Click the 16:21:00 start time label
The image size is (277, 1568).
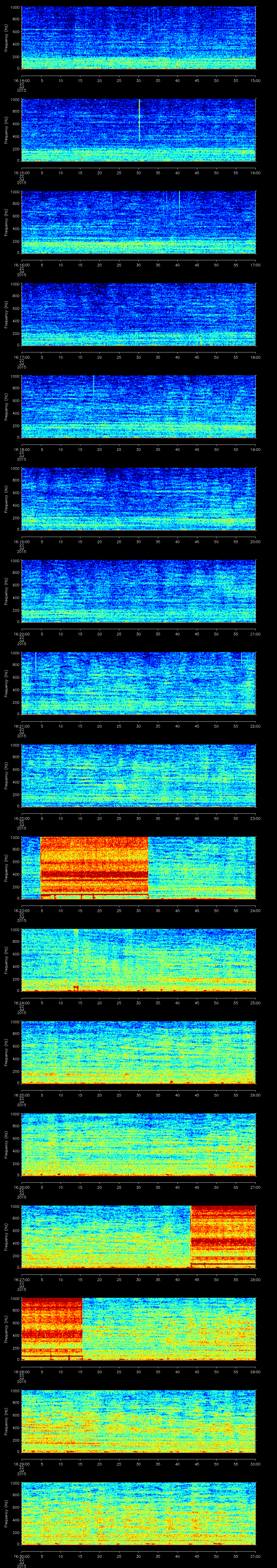click(x=21, y=726)
